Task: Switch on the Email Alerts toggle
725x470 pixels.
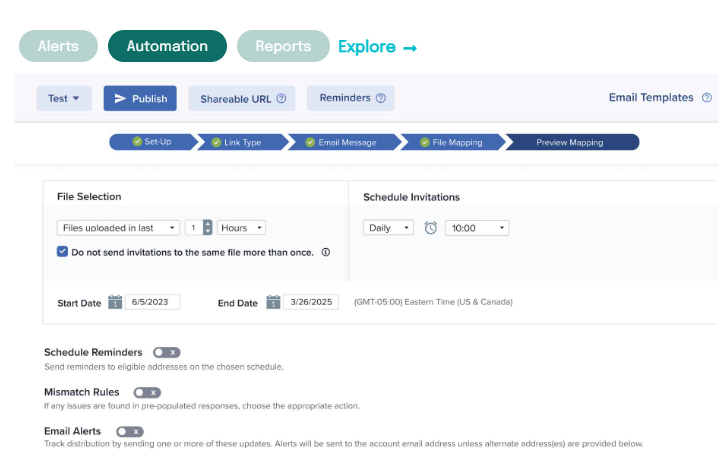Action: pos(130,432)
